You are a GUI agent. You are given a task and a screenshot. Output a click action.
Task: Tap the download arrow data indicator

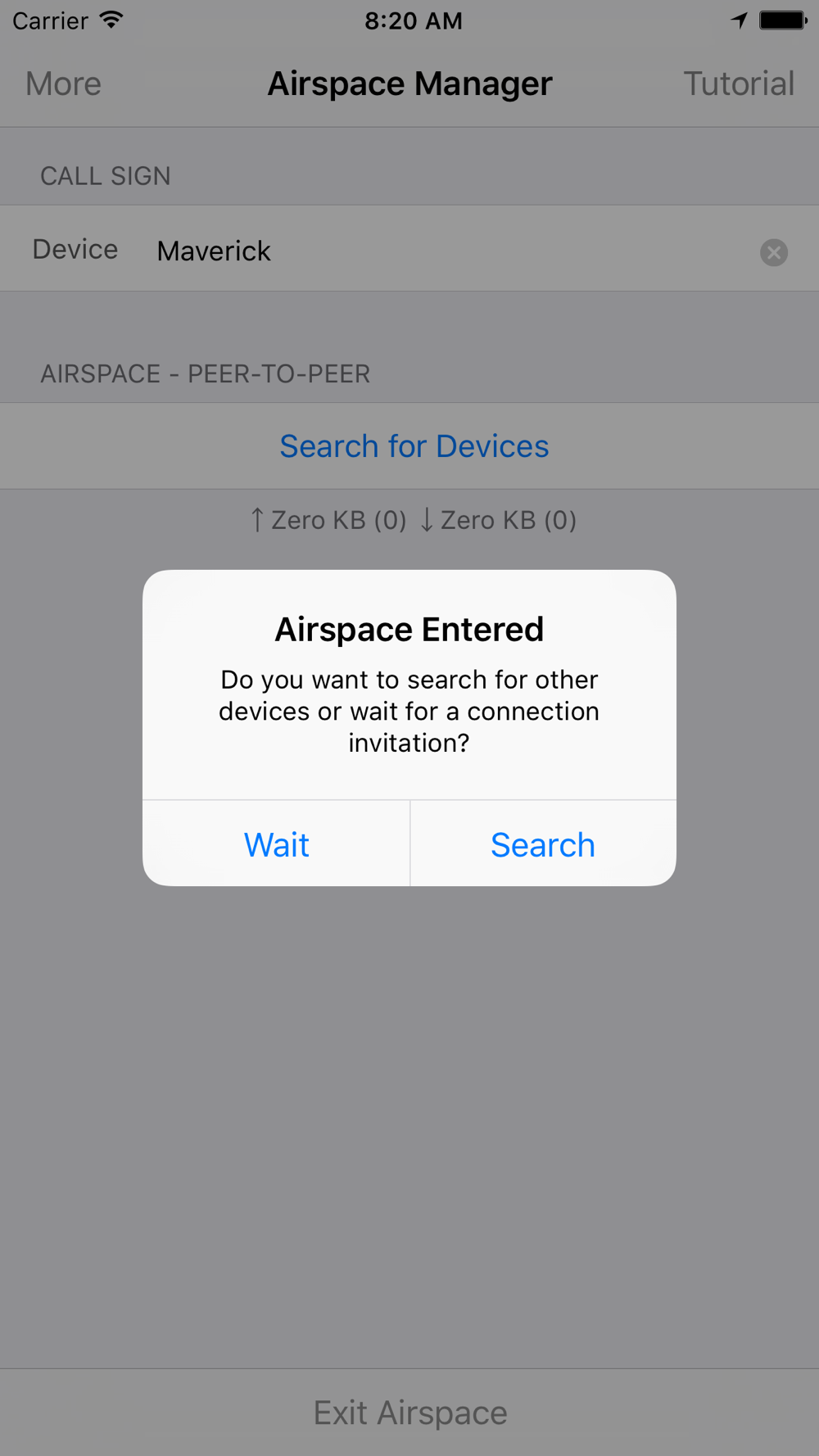(x=426, y=520)
